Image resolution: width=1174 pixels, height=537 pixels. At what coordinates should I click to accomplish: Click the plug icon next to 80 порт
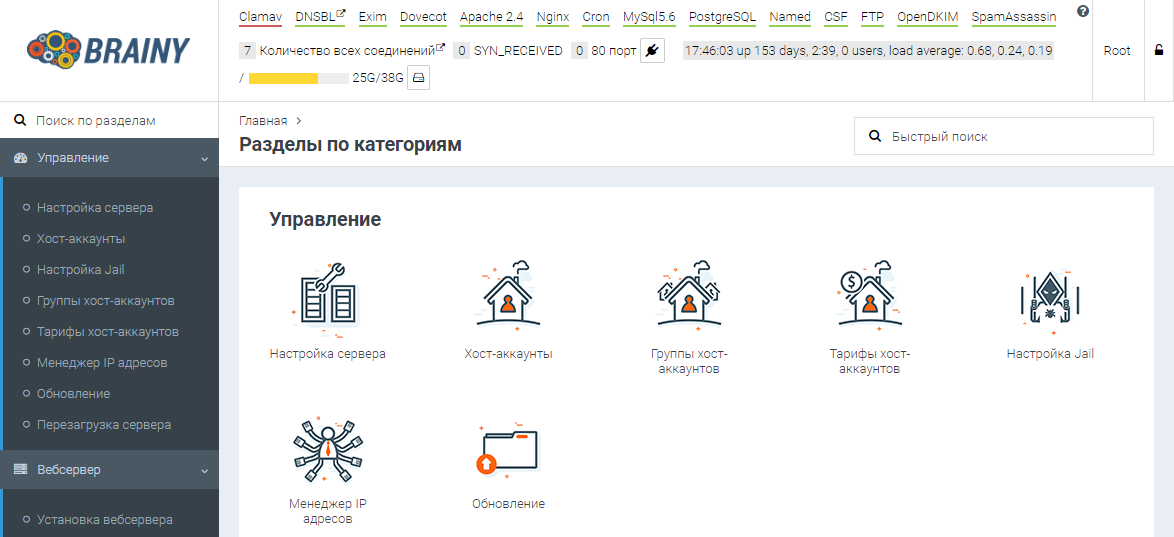(x=652, y=50)
